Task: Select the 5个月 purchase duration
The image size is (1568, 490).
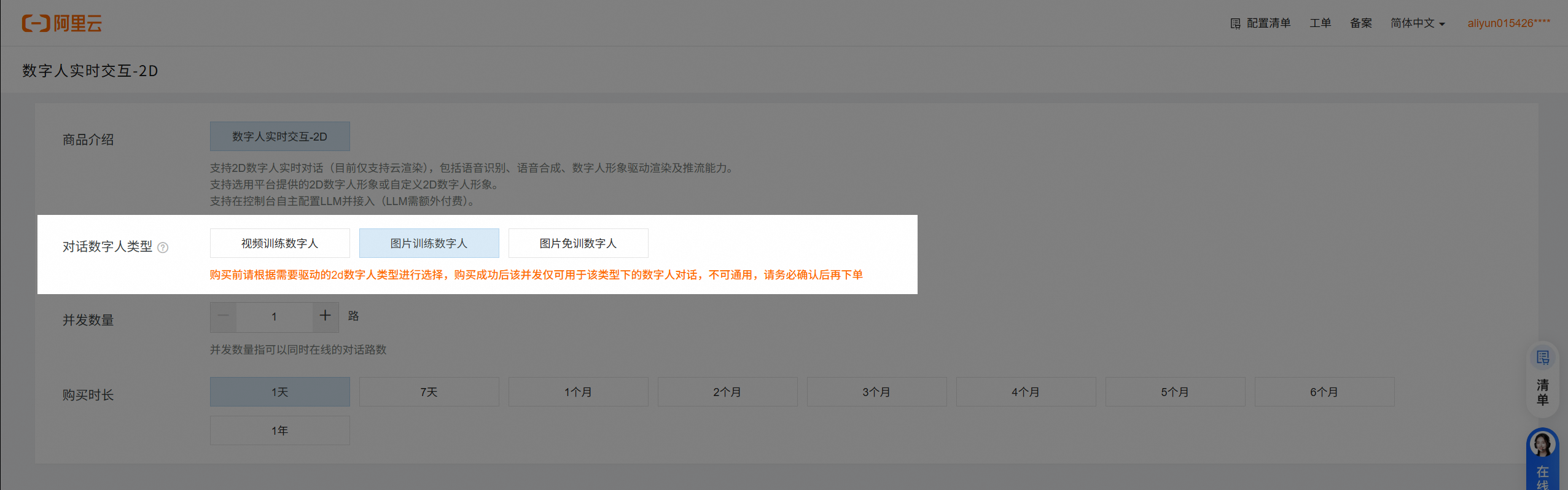Action: click(x=1176, y=392)
